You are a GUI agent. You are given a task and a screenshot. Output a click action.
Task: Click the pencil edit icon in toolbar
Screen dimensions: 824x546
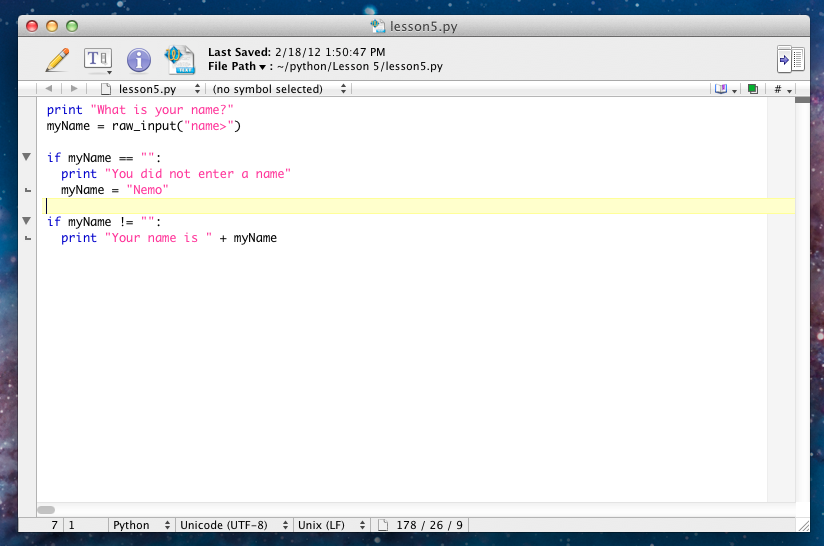57,60
